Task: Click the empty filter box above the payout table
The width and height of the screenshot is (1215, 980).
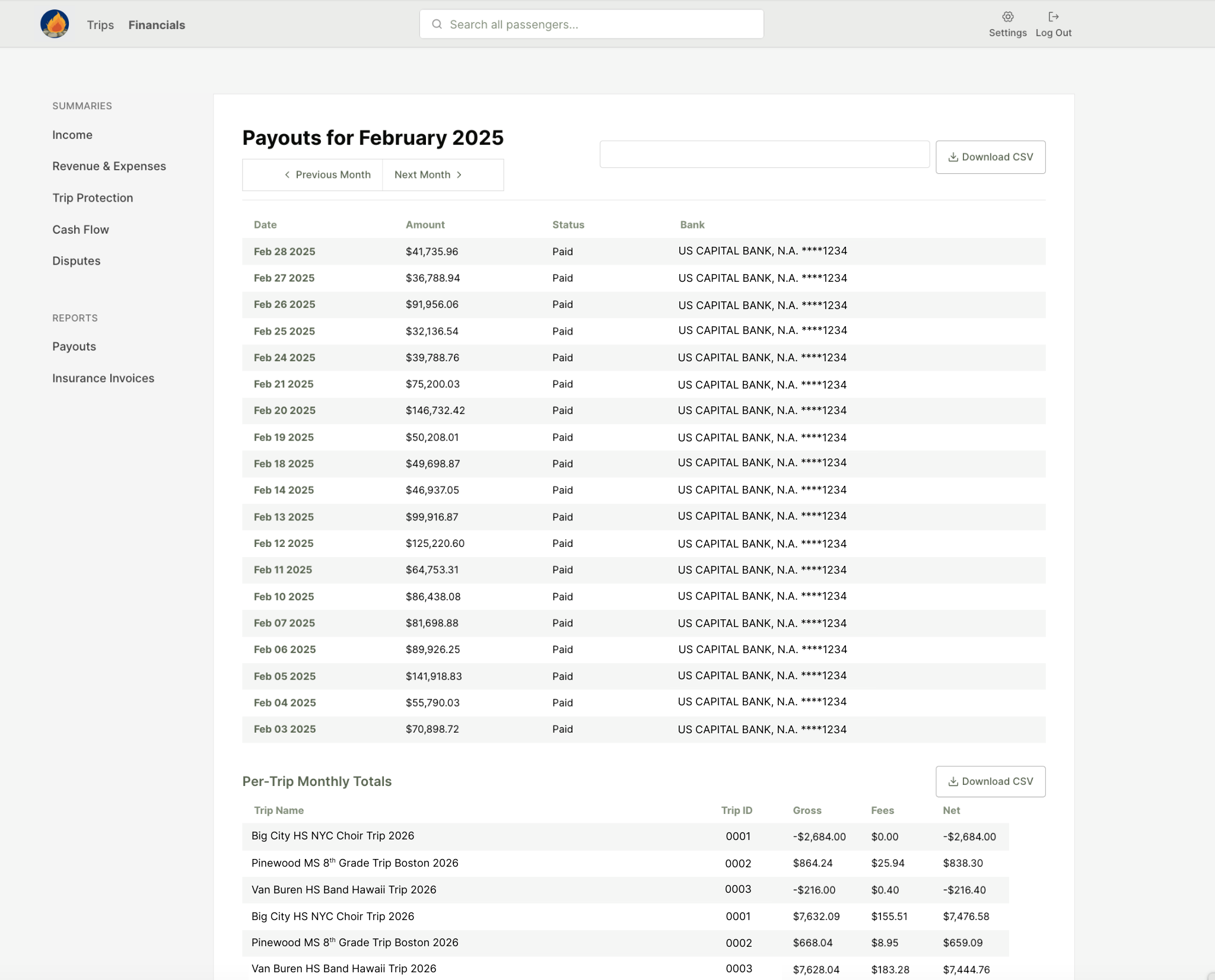Action: 765,154
